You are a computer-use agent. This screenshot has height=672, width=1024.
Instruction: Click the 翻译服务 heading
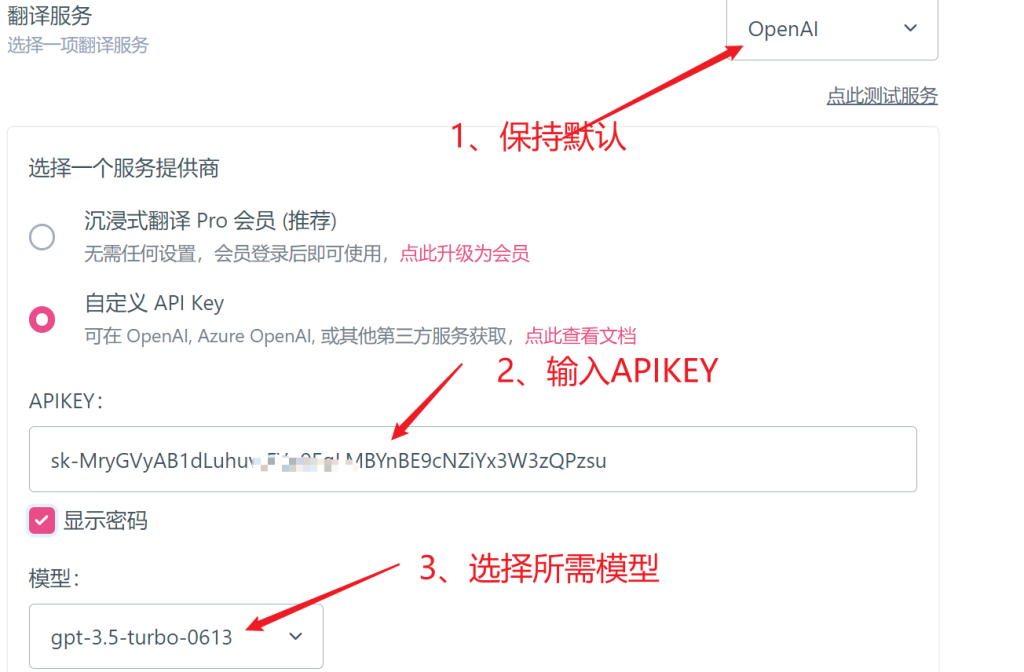click(x=50, y=15)
